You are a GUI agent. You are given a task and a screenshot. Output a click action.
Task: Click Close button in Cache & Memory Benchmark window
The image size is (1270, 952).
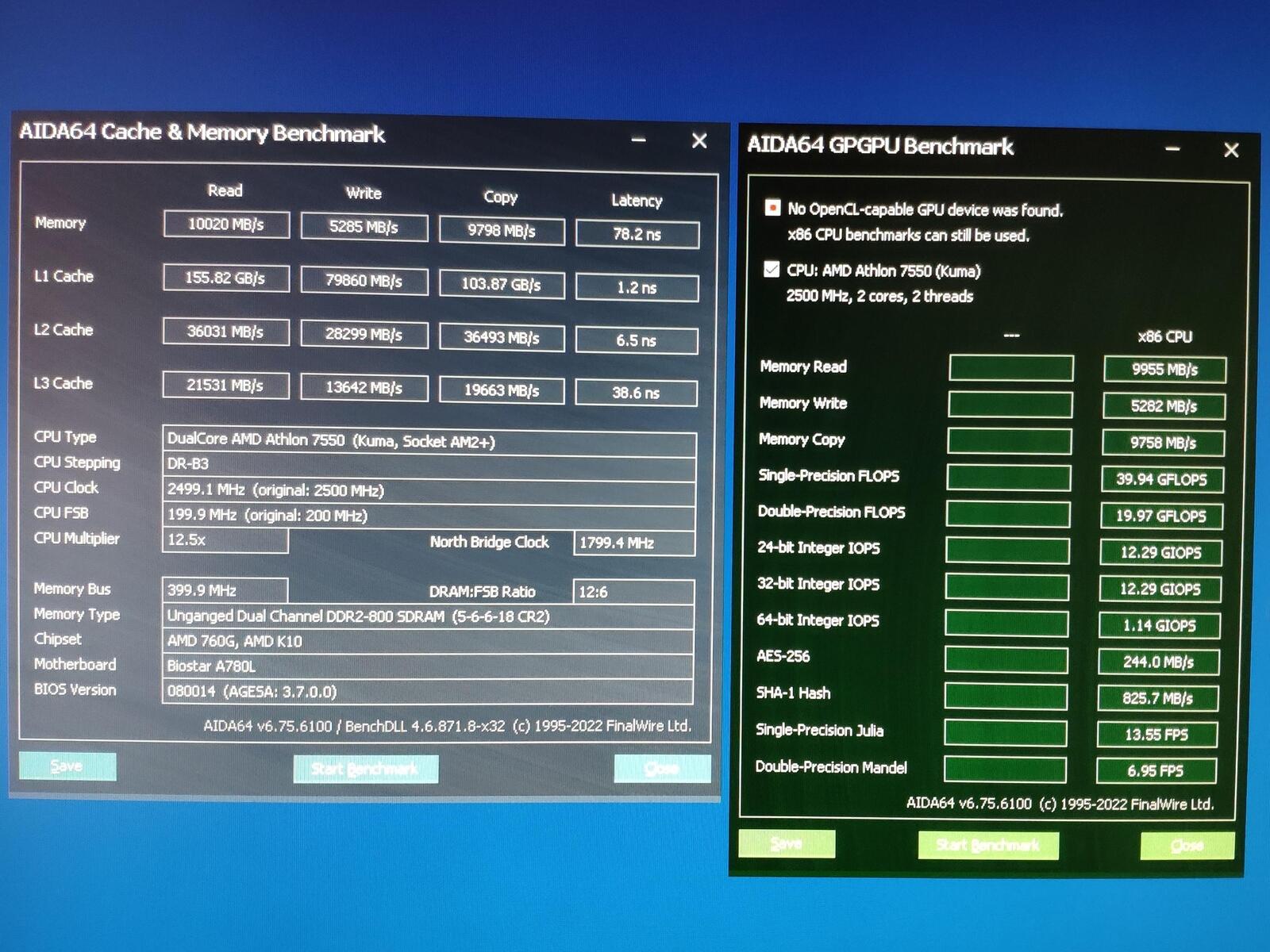(662, 768)
